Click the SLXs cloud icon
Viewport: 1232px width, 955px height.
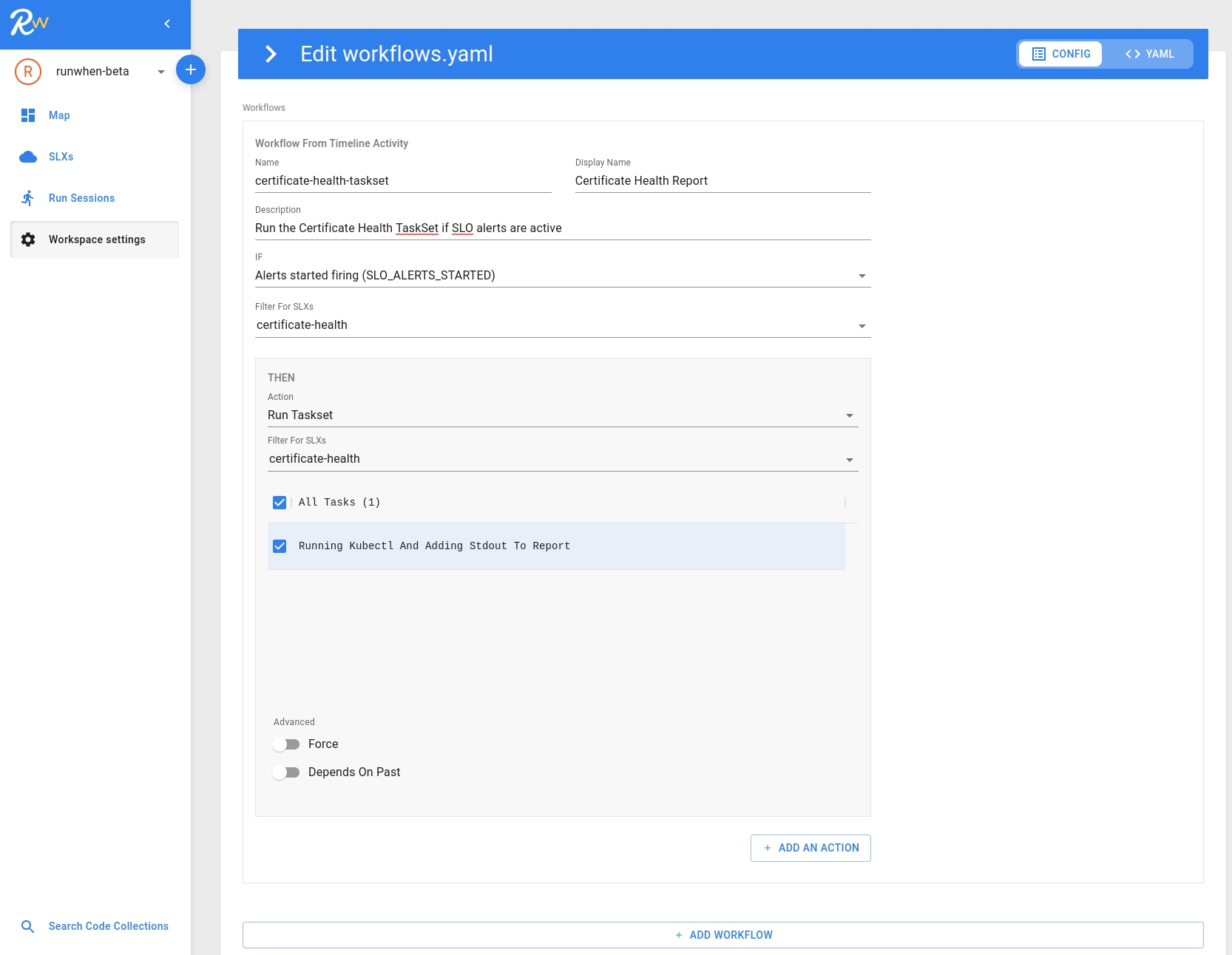28,157
